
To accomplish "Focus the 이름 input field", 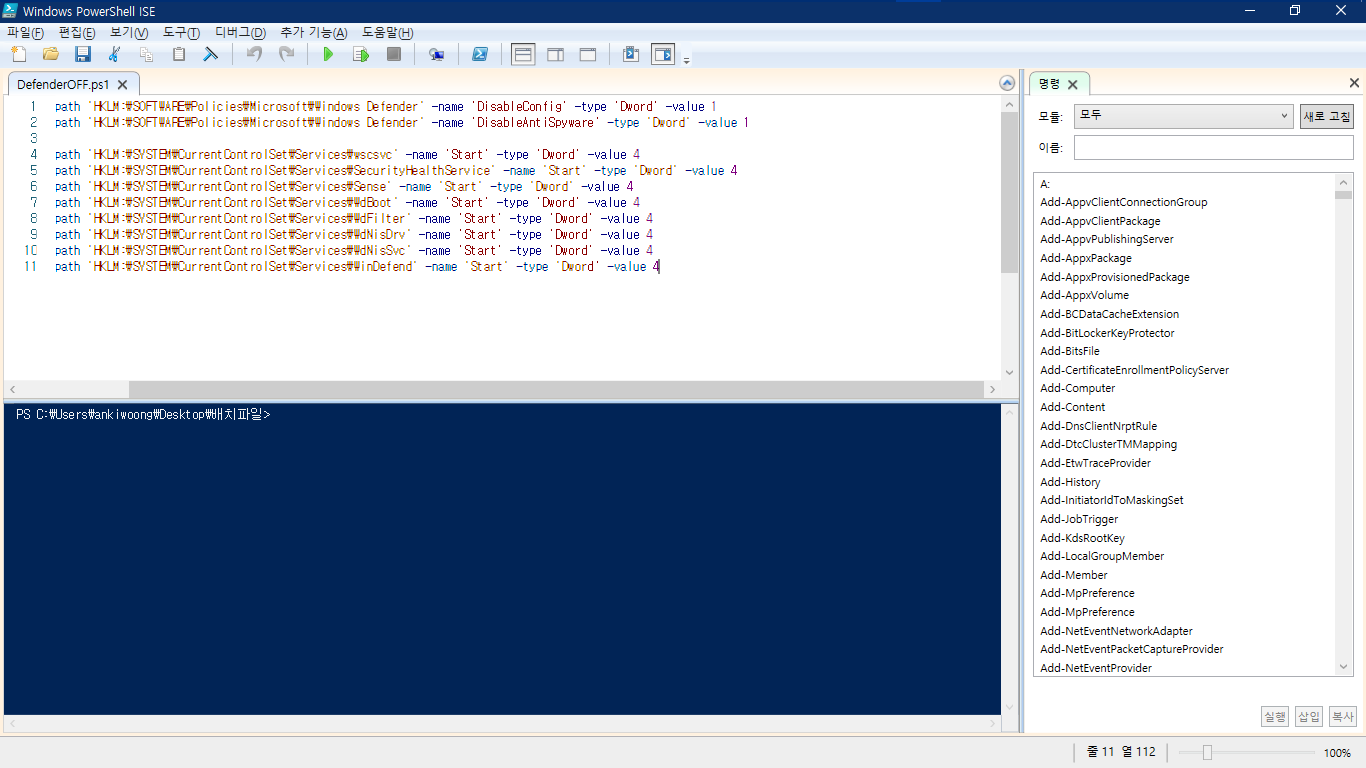I will (x=1213, y=148).
